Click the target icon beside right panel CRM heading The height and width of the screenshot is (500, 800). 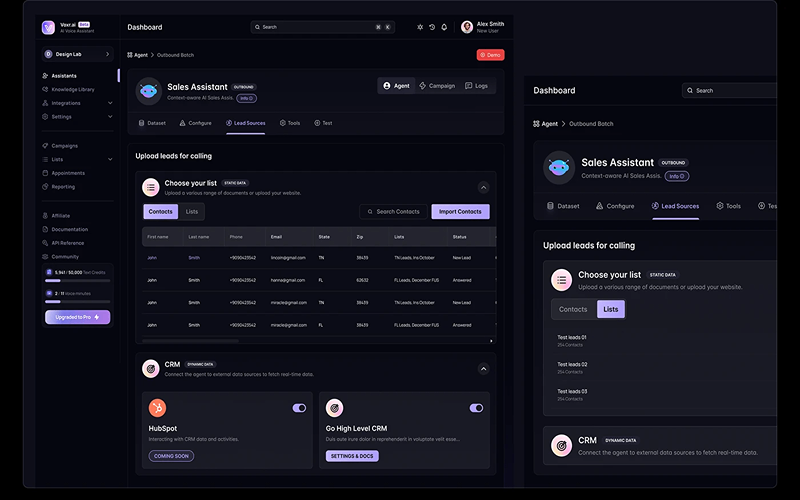(561, 445)
